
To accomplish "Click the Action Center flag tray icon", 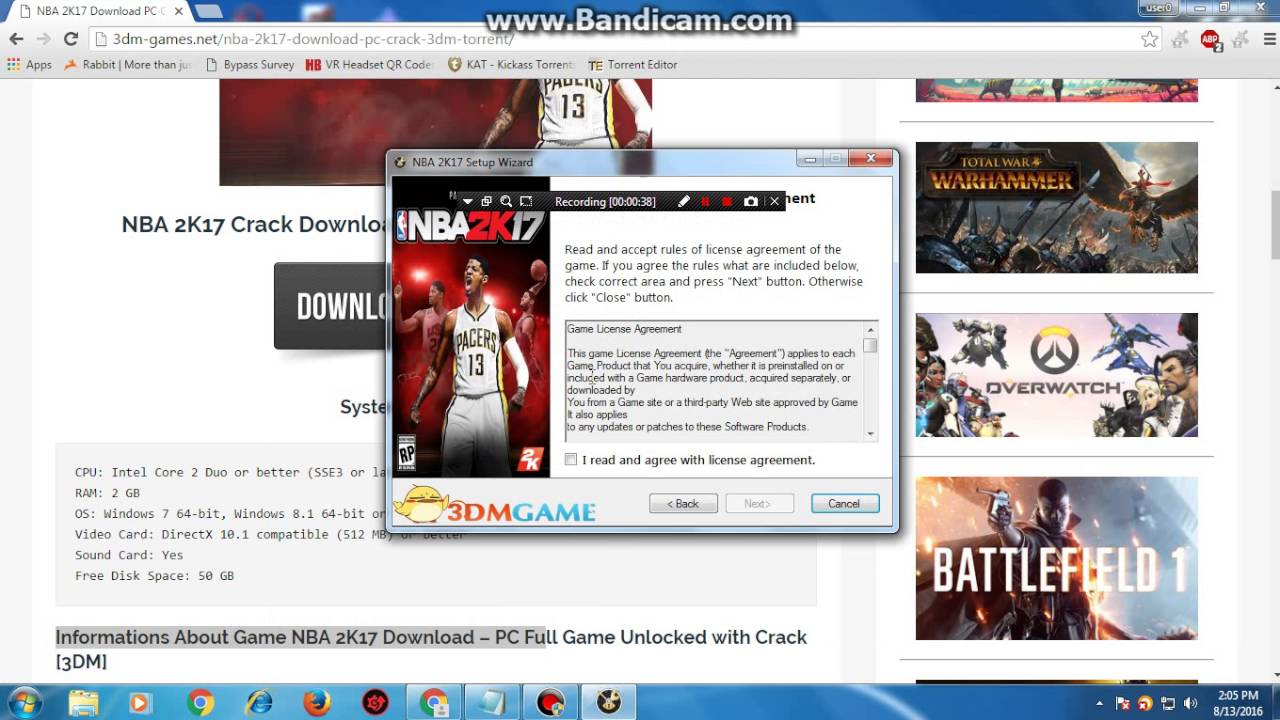I will 1122,703.
